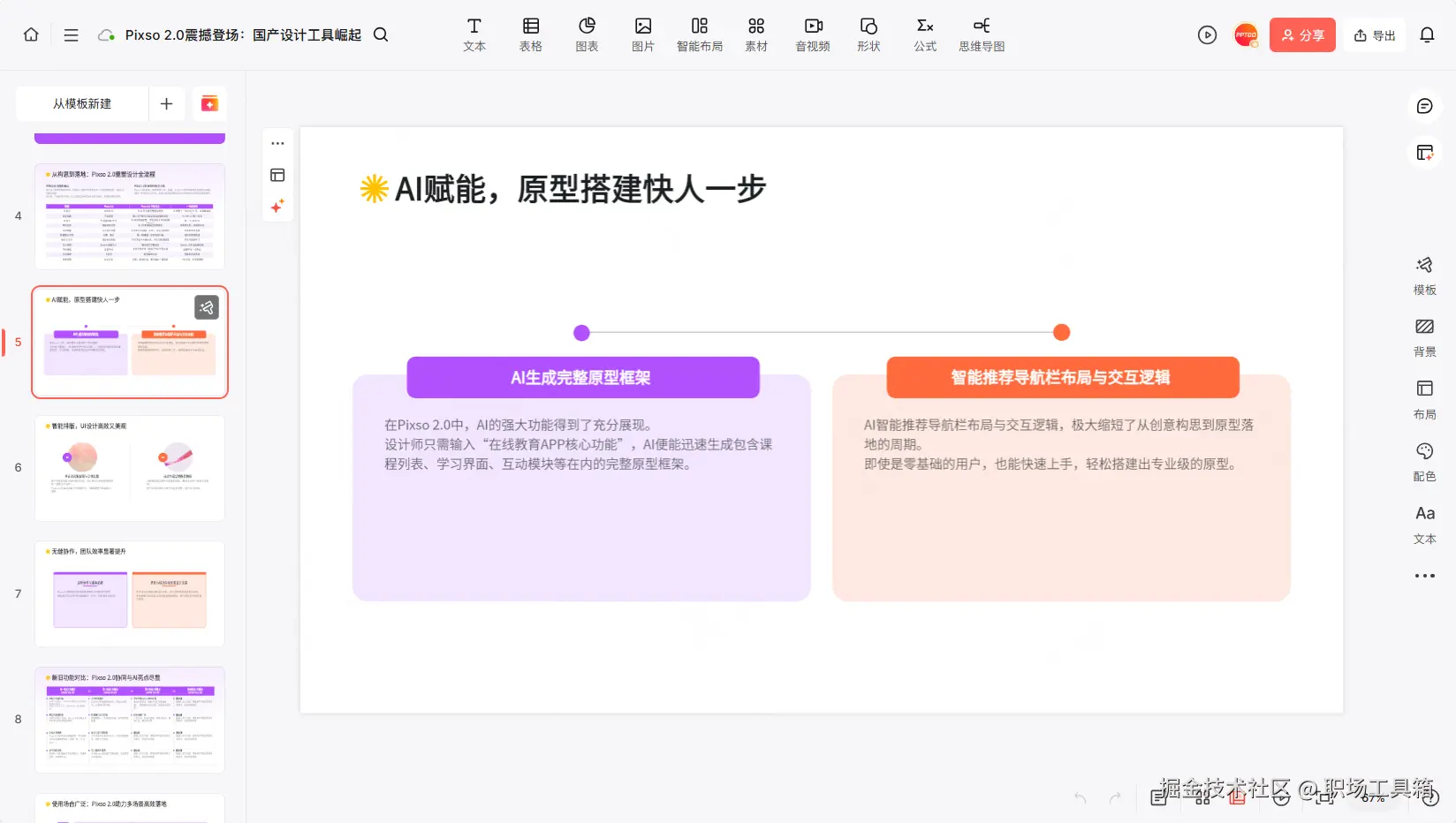Click the AI sparkle icon beside canvas
The height and width of the screenshot is (823, 1456).
pos(277,206)
